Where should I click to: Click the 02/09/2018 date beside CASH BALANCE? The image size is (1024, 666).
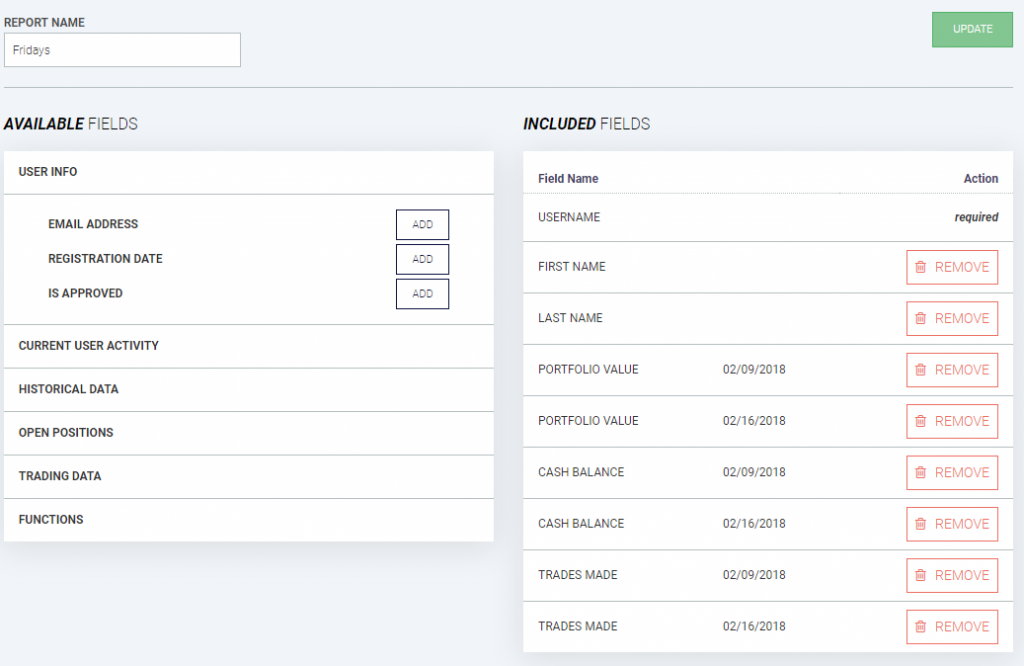coord(754,472)
